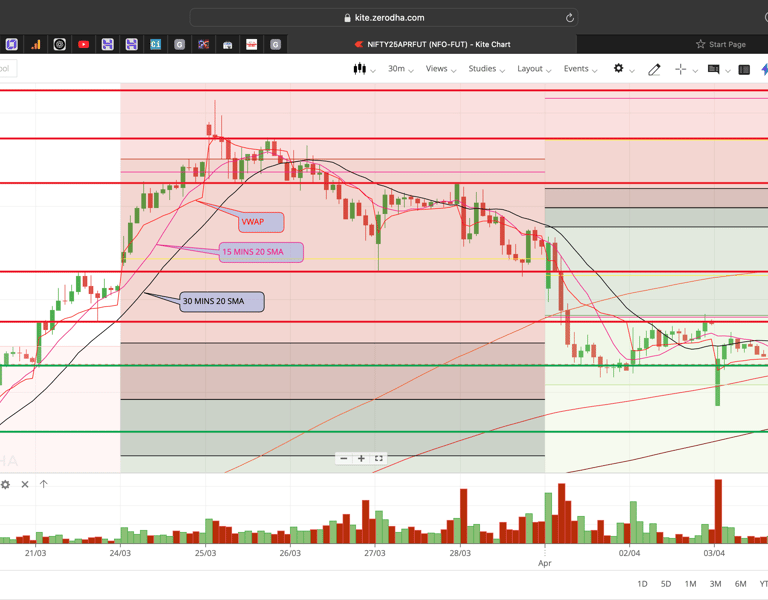Click the lightning bolt icon
The height and width of the screenshot is (600, 768).
[x=765, y=70]
